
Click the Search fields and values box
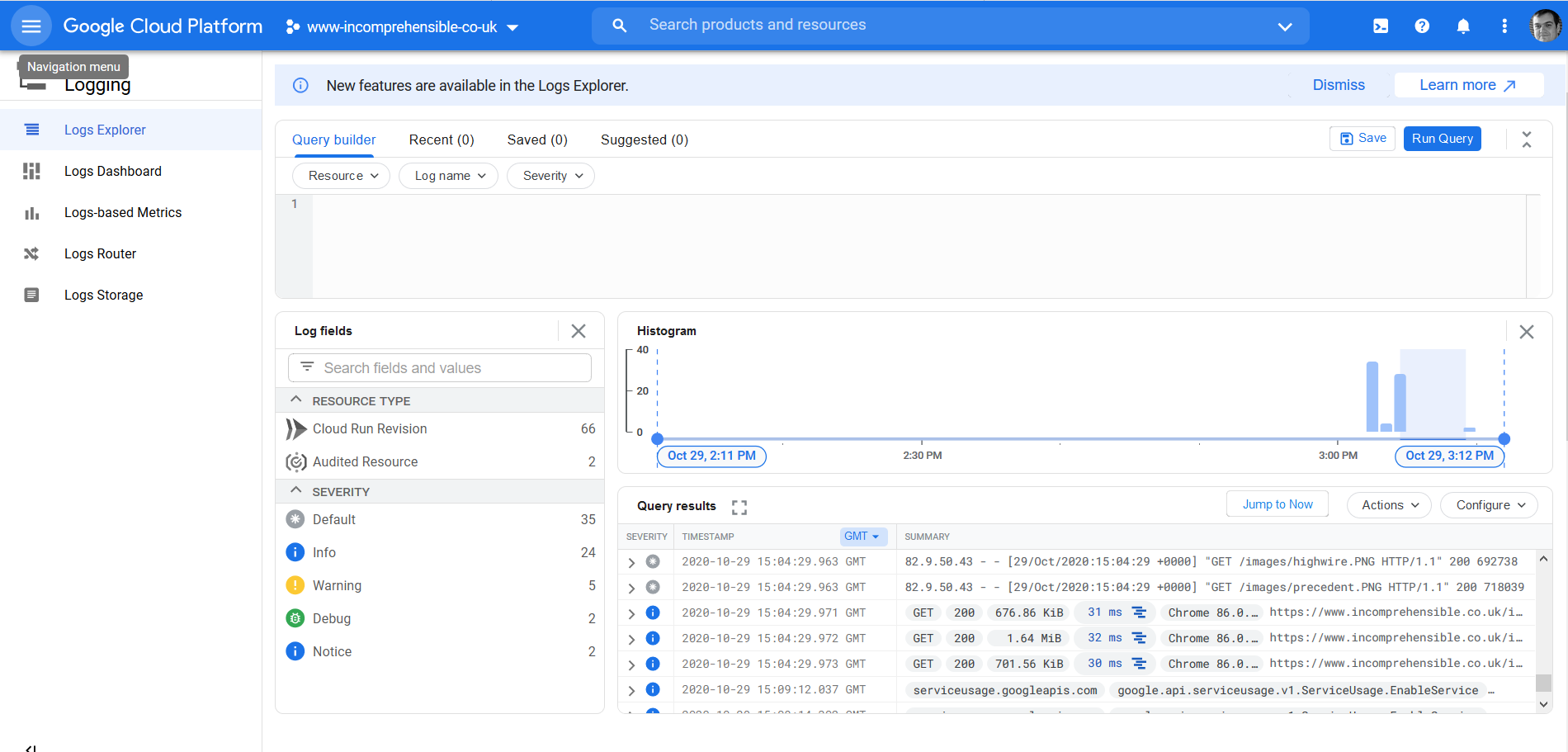(440, 367)
